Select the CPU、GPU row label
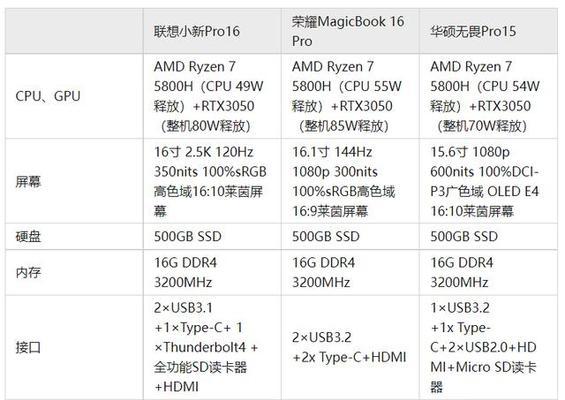 74,96
